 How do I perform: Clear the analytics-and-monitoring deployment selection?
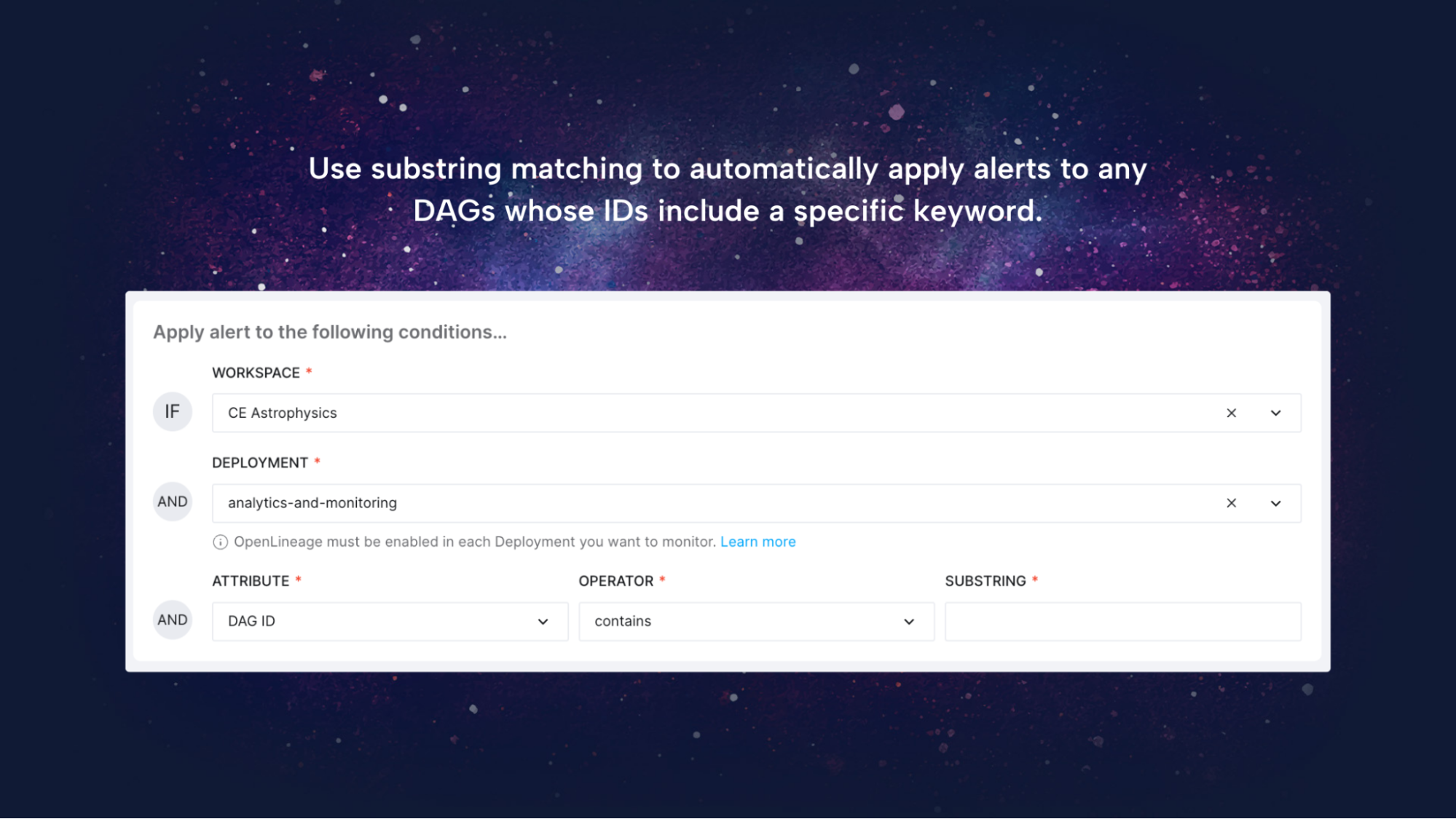tap(1231, 503)
